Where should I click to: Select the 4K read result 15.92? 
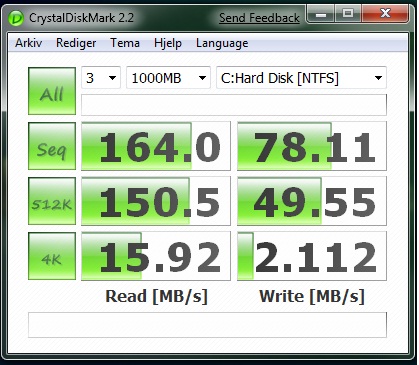tap(156, 256)
